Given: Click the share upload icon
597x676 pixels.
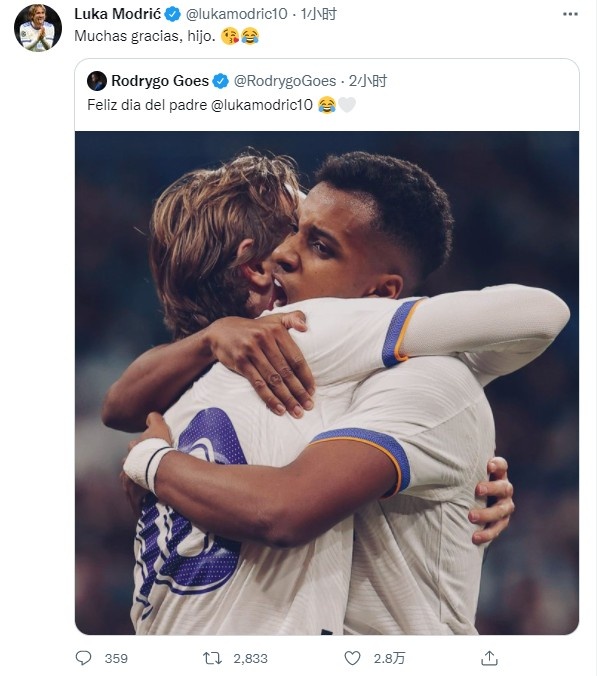Looking at the screenshot, I should [489, 658].
